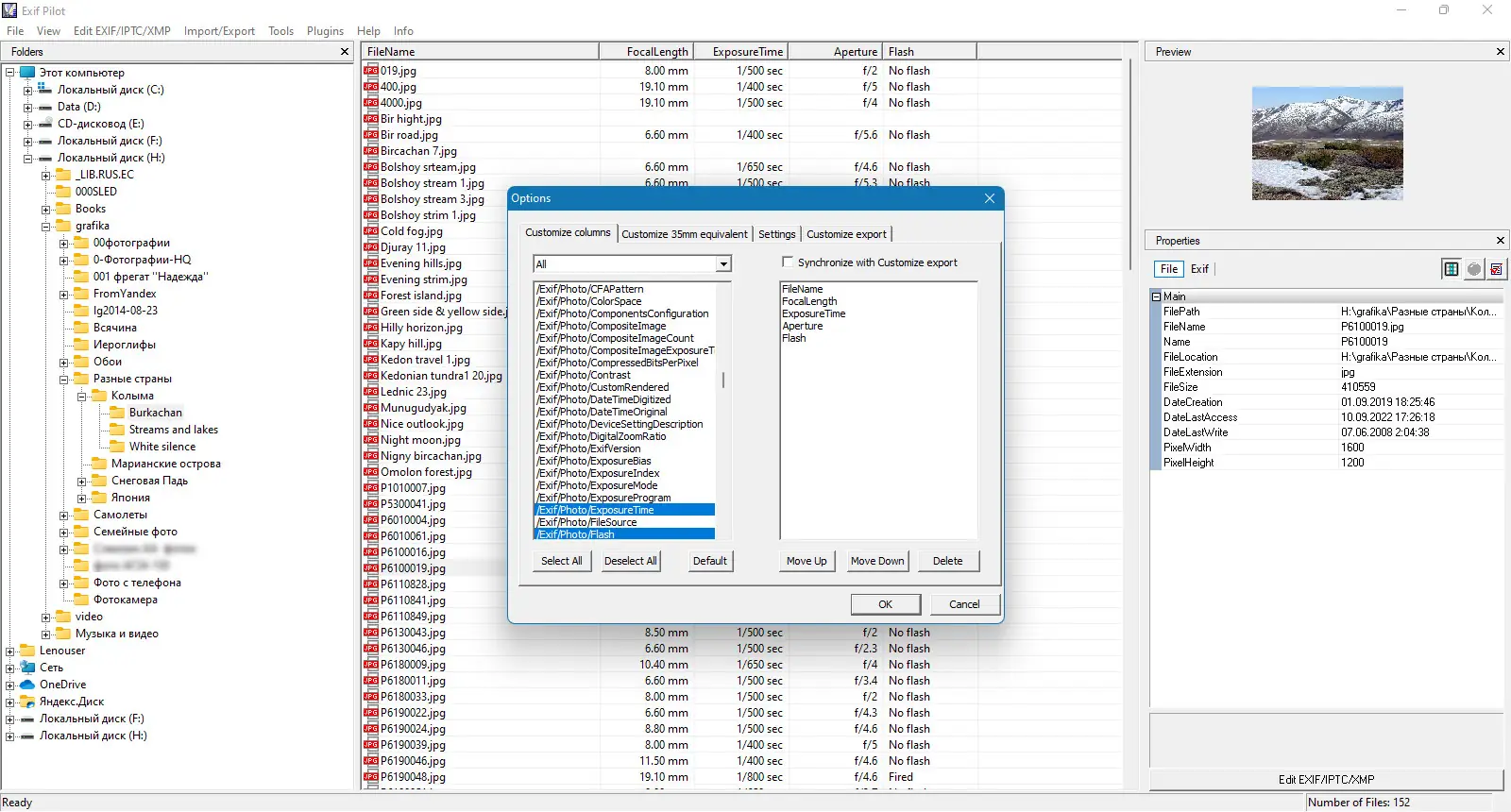
Task: Click the gray circle icon in Properties toolbar
Action: 1473,269
